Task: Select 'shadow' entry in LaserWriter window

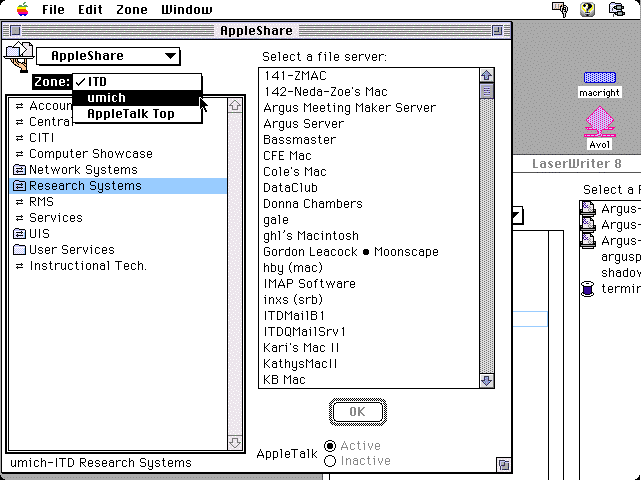Action: (x=621, y=273)
